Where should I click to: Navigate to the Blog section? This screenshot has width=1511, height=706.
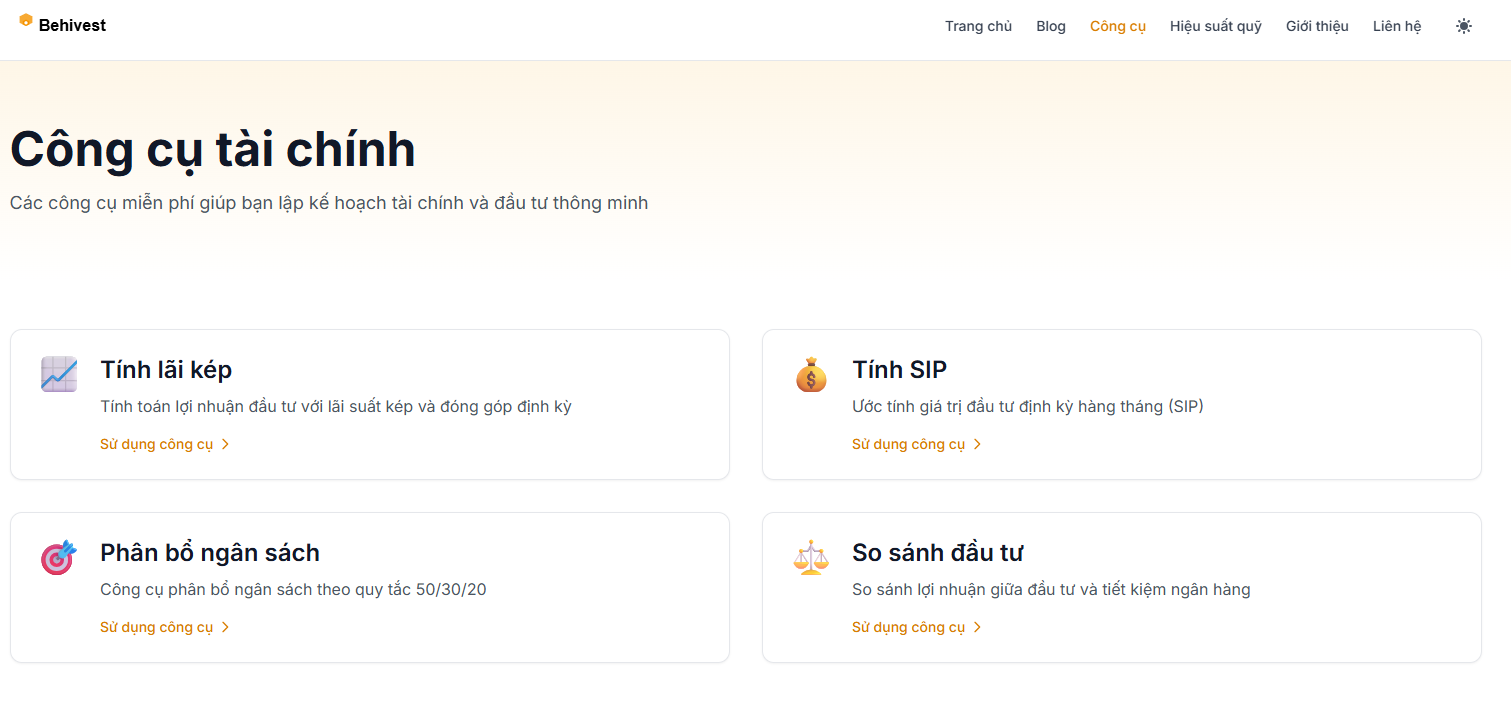[x=1050, y=26]
